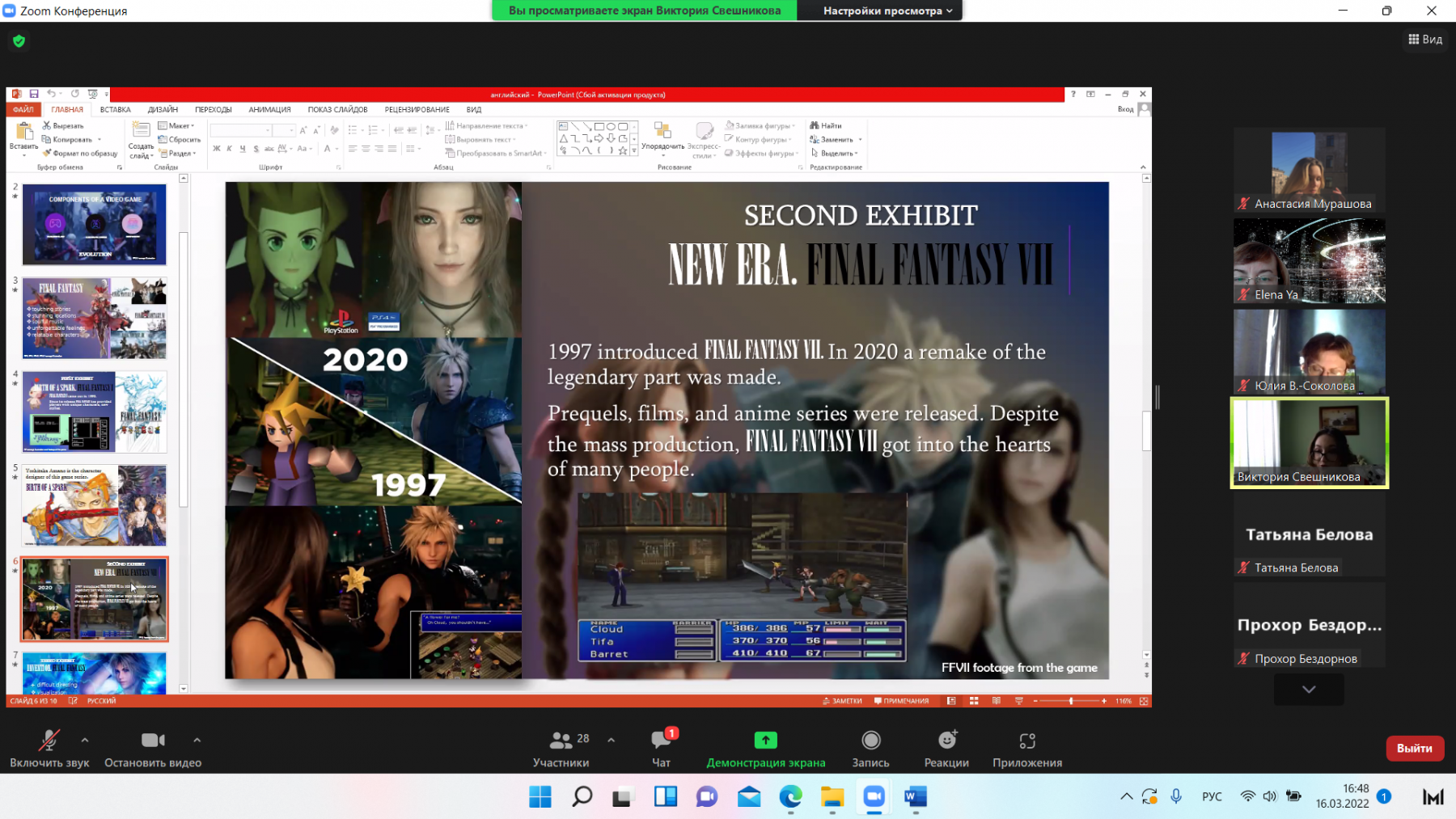This screenshot has height=819, width=1456.
Task: Switch to the ВСТАВКА ribbon tab
Action: [x=116, y=109]
